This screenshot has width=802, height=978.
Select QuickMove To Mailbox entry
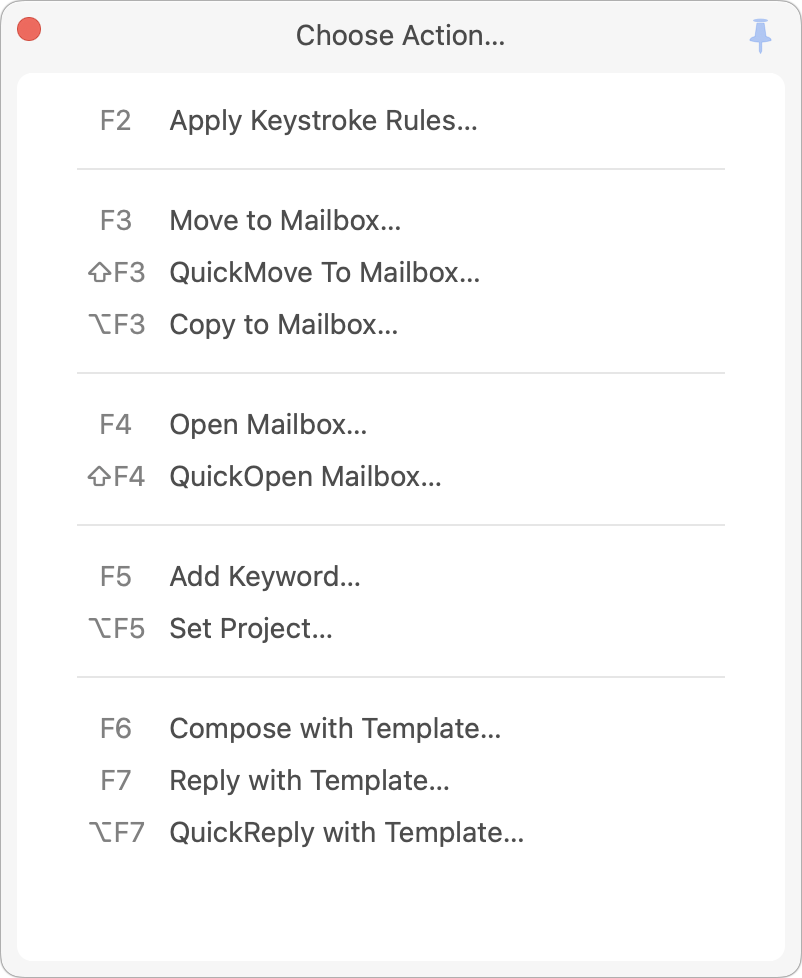[325, 272]
